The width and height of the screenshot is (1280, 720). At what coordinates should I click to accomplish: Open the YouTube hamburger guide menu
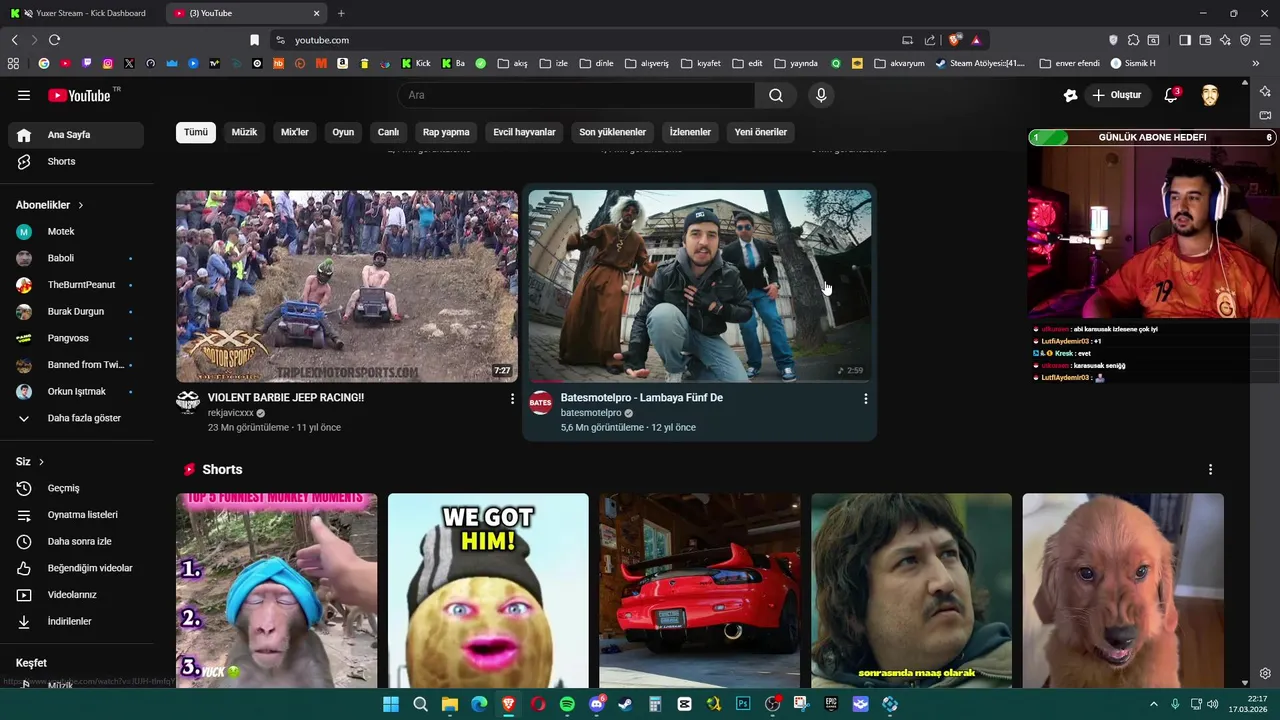click(24, 95)
